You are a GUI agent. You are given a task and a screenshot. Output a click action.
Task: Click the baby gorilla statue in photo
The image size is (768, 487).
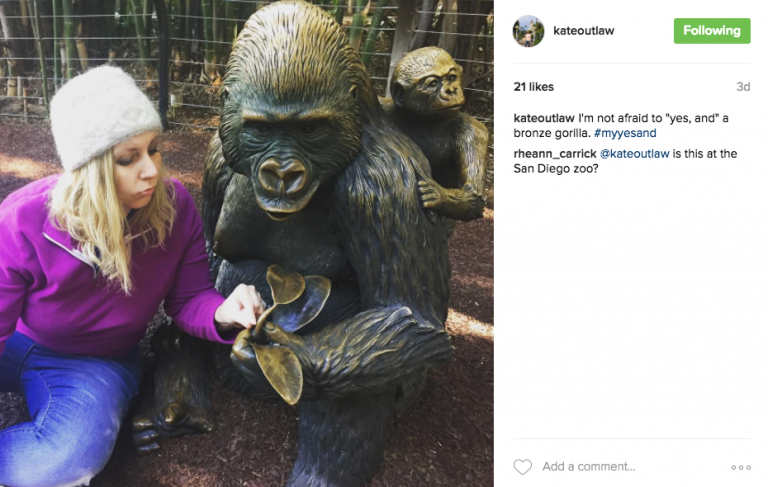[x=436, y=132]
